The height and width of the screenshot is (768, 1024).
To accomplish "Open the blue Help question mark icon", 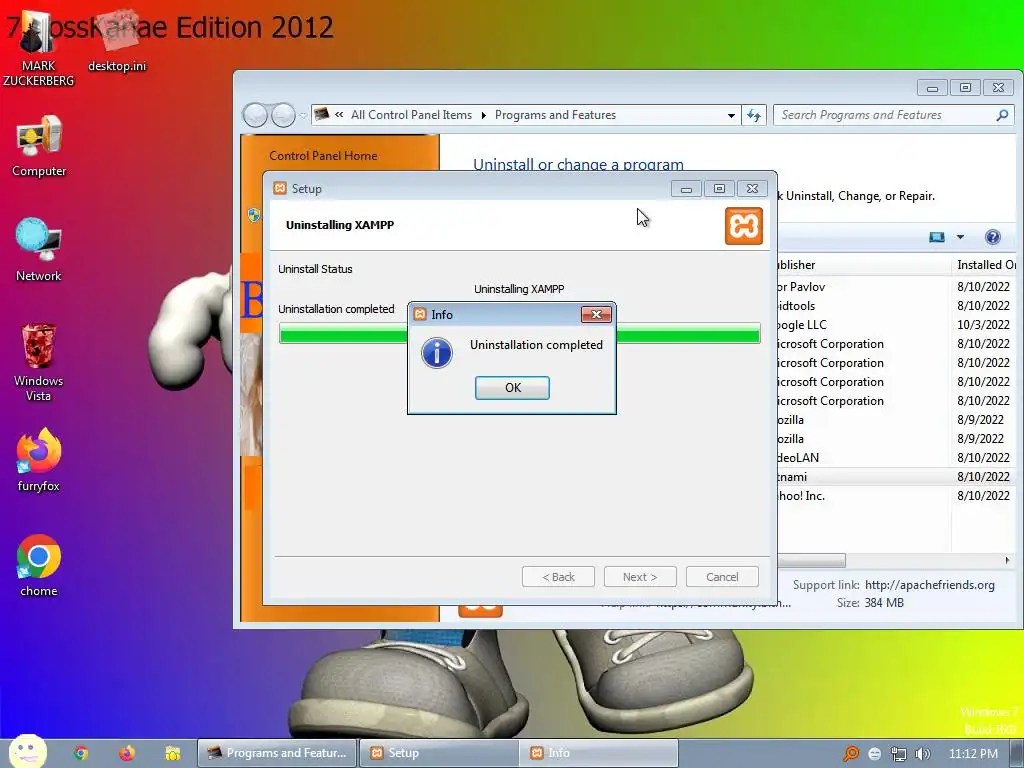I will (x=993, y=237).
